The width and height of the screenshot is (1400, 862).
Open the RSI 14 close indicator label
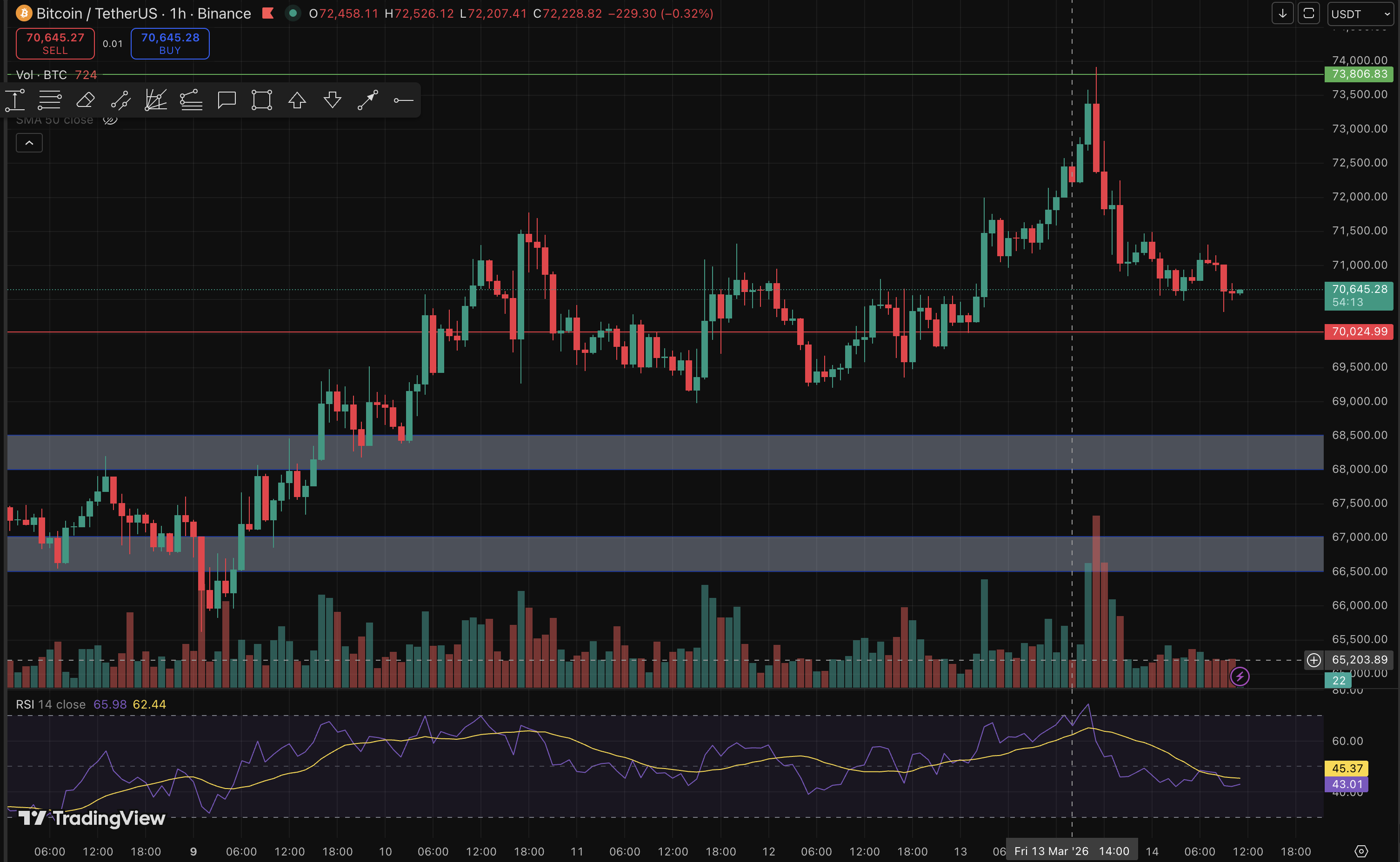point(50,704)
